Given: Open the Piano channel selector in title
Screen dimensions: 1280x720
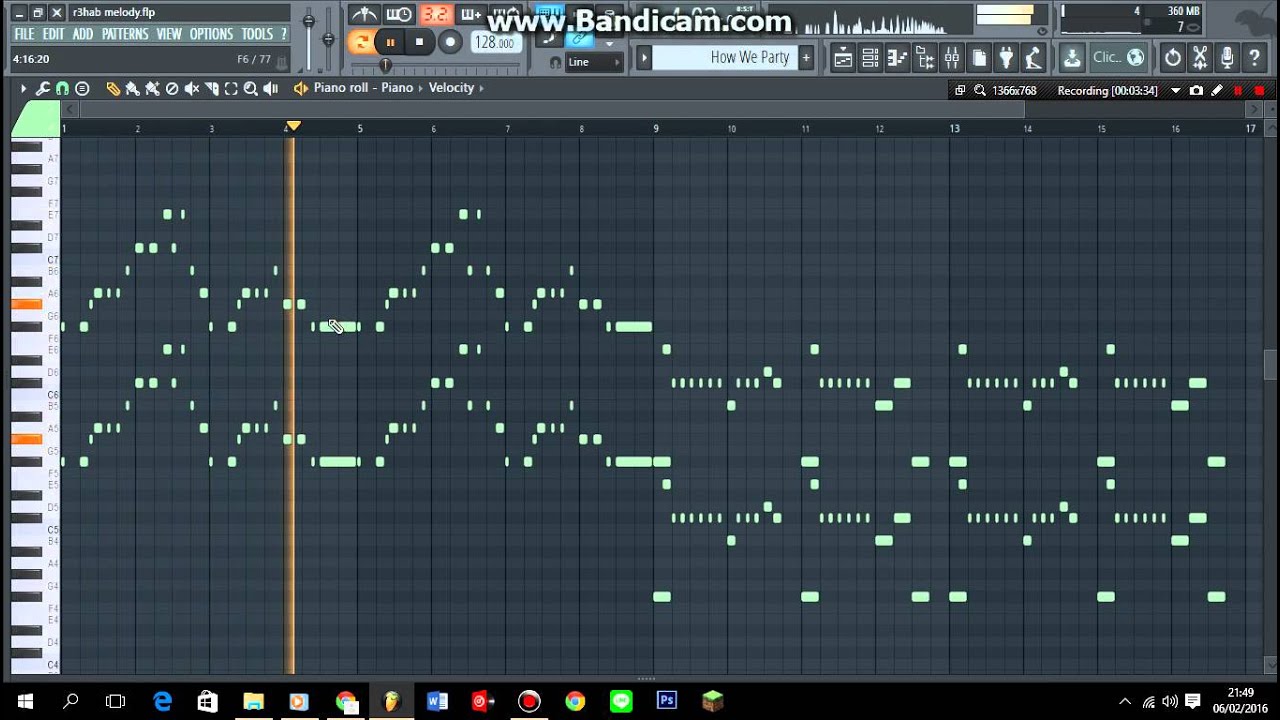Looking at the screenshot, I should coord(397,88).
